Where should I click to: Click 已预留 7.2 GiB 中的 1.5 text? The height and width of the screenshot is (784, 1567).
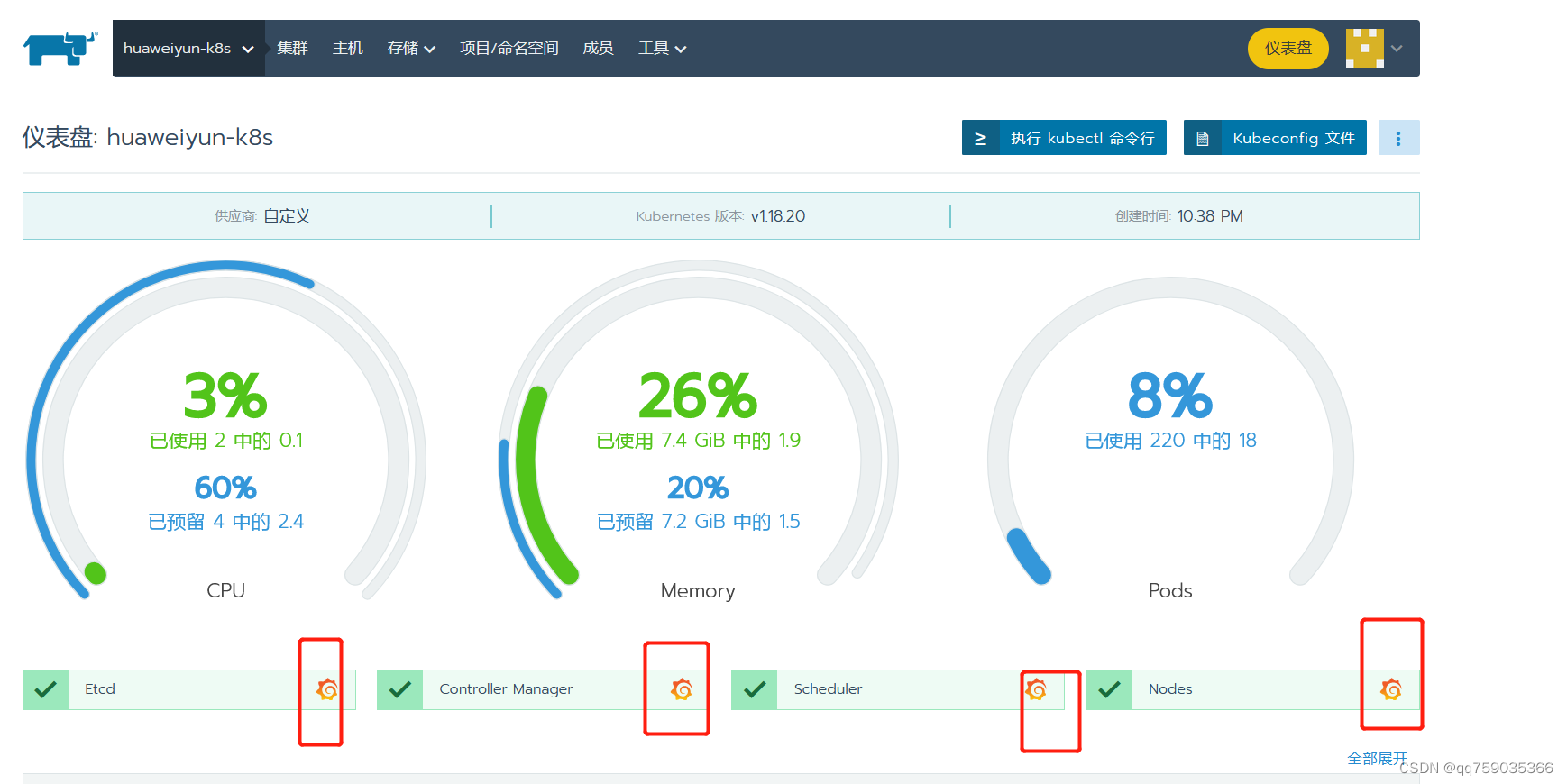coord(698,522)
